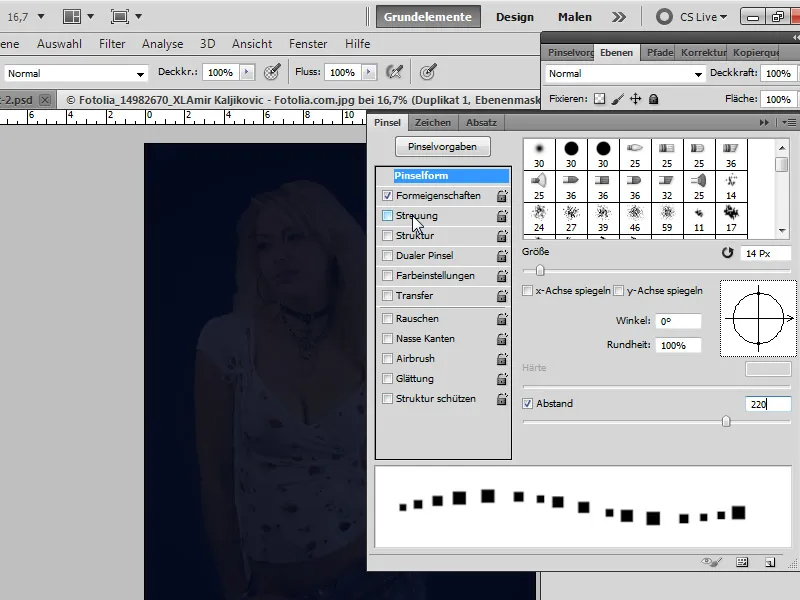Screen dimensions: 800x600
Task: Activate Grundelemente workspace button
Action: (428, 17)
